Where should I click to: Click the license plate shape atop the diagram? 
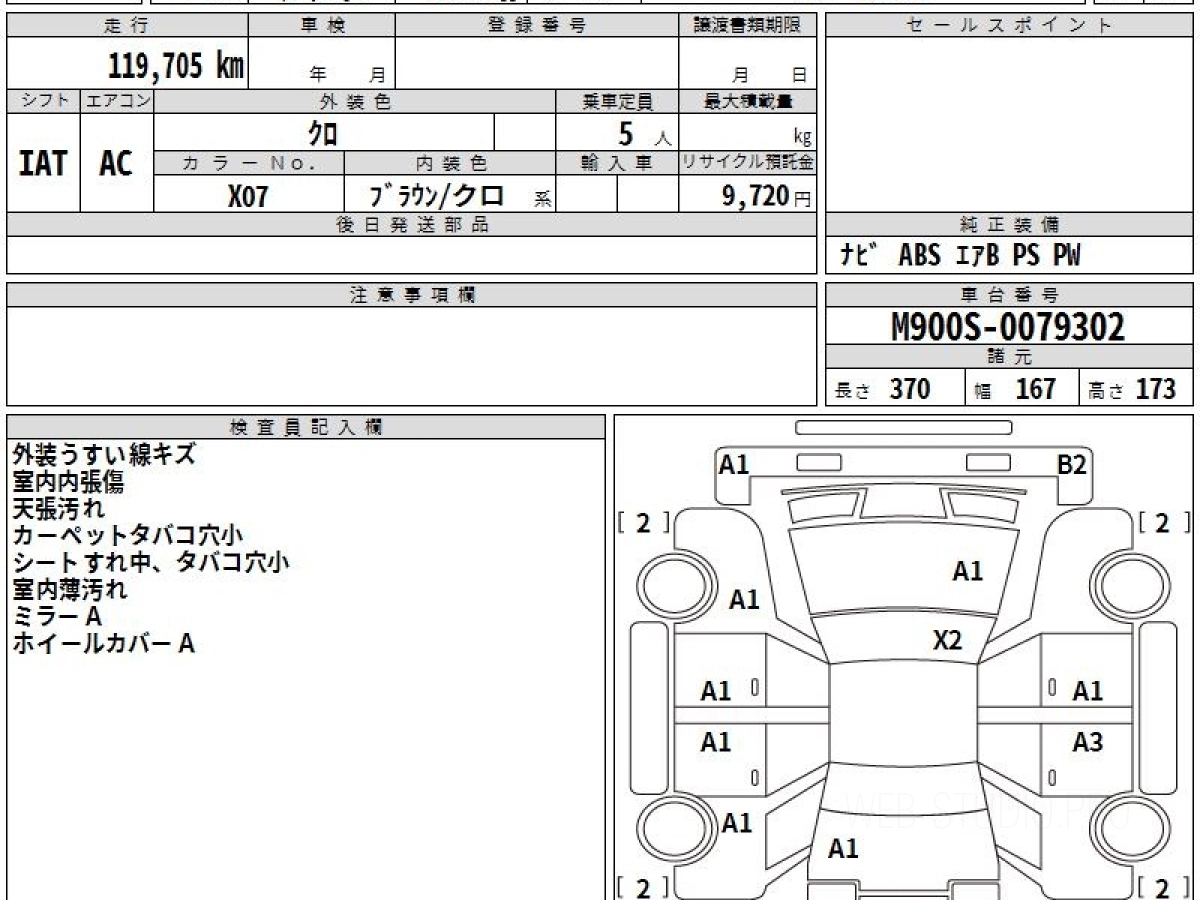[903, 428]
